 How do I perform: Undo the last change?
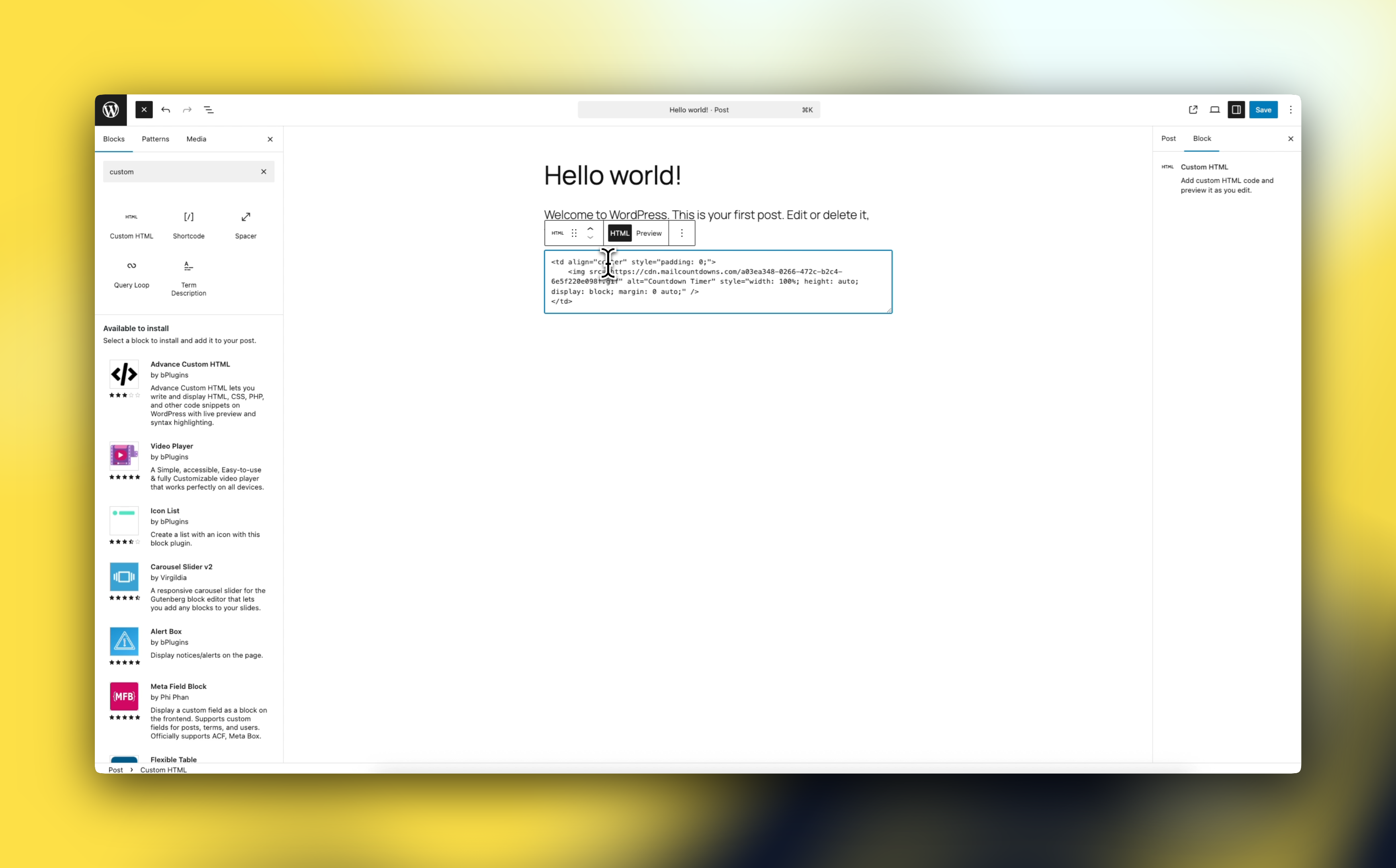click(165, 110)
